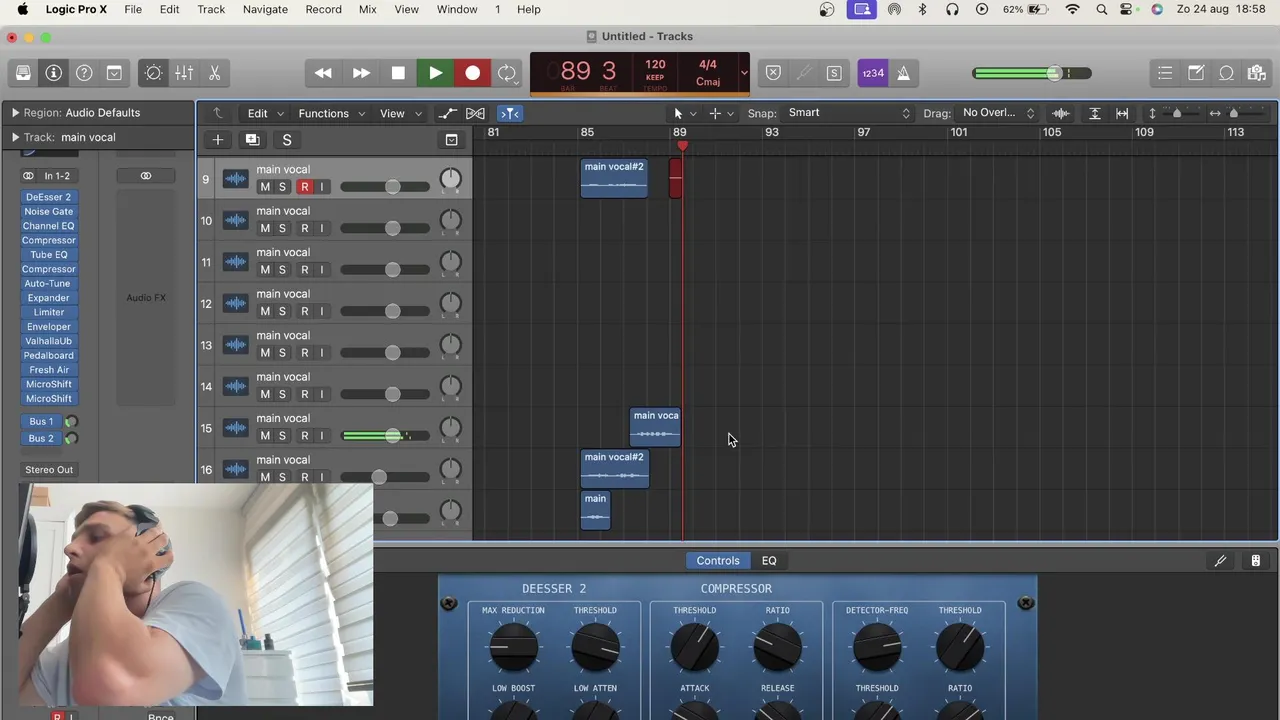The image size is (1280, 720).
Task: Add a new track with plus button
Action: pyautogui.click(x=217, y=140)
